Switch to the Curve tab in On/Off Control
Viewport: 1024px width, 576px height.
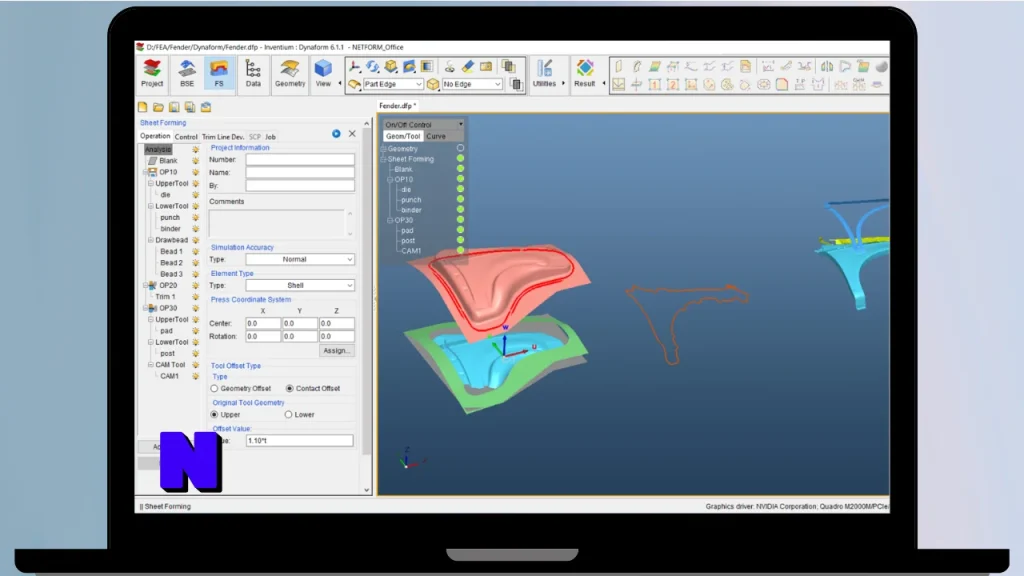click(x=436, y=136)
